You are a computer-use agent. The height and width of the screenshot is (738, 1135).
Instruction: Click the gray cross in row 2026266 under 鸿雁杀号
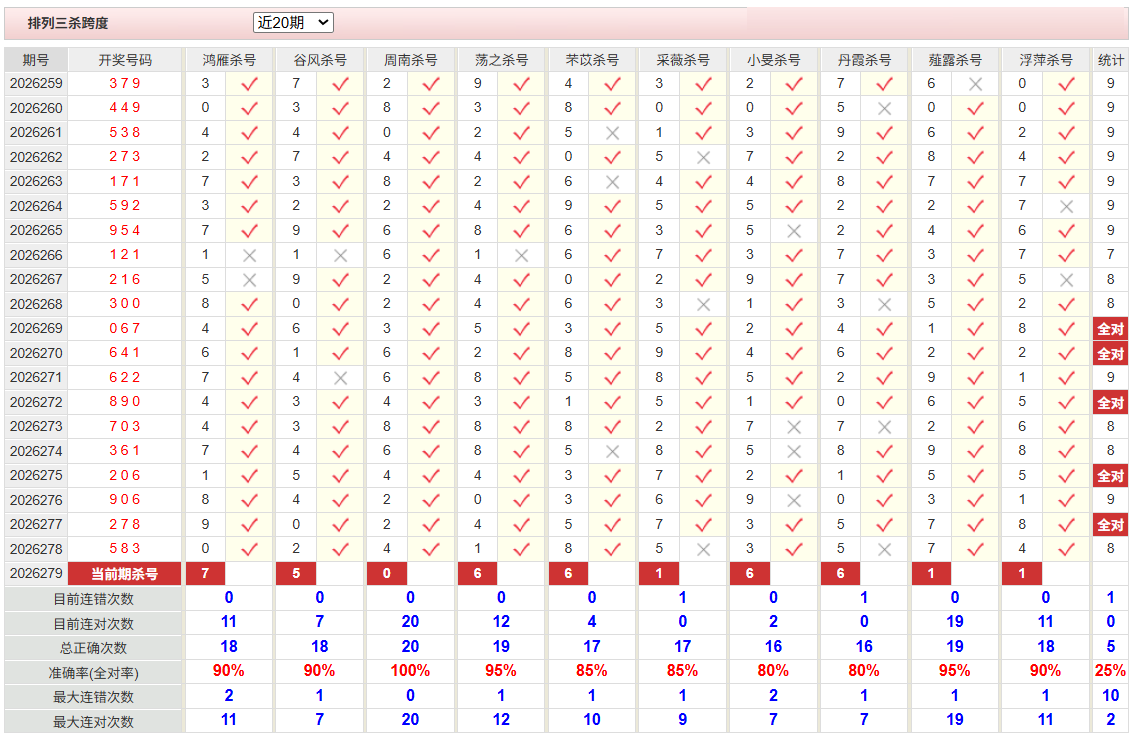coord(249,255)
